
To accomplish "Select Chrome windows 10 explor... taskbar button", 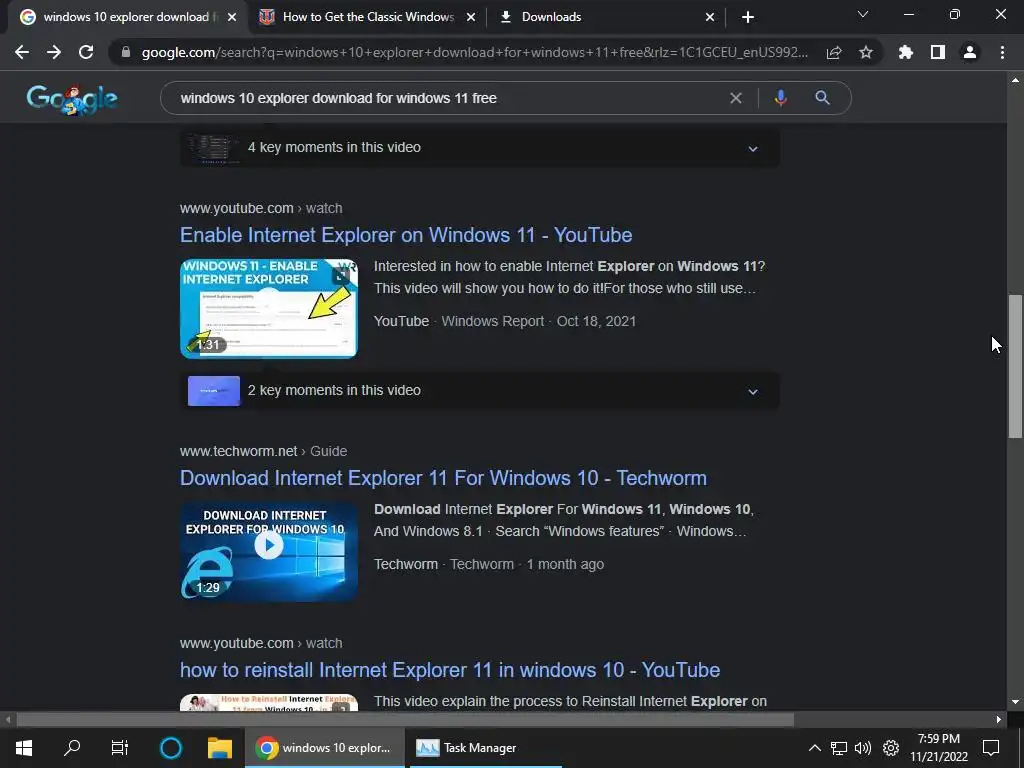I will click(325, 748).
